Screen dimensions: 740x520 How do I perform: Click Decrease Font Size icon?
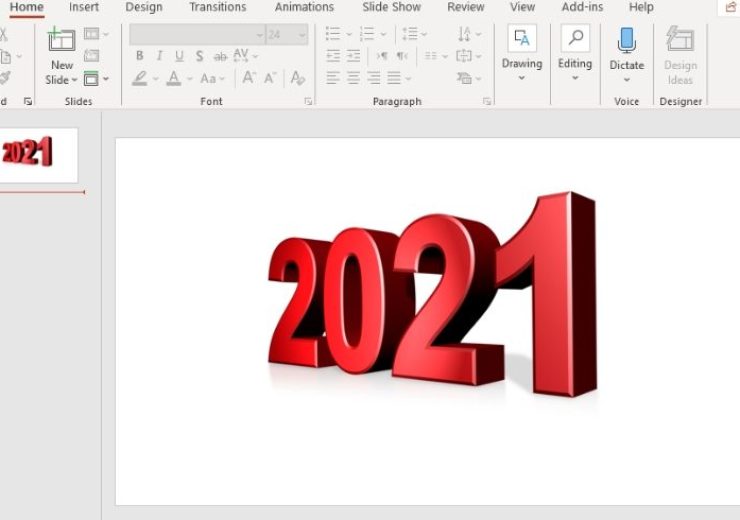270,78
